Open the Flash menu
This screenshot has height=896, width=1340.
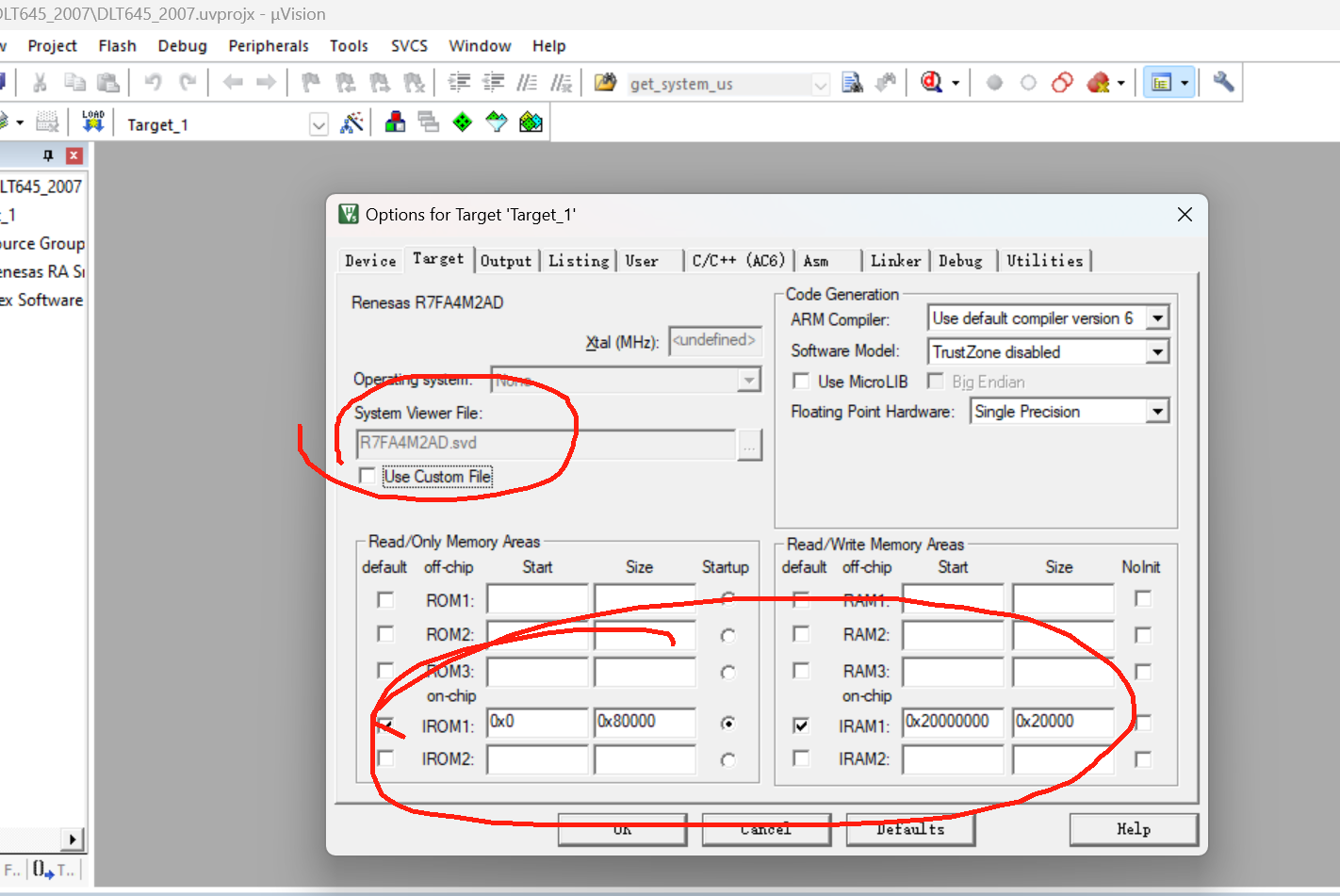pos(117,45)
